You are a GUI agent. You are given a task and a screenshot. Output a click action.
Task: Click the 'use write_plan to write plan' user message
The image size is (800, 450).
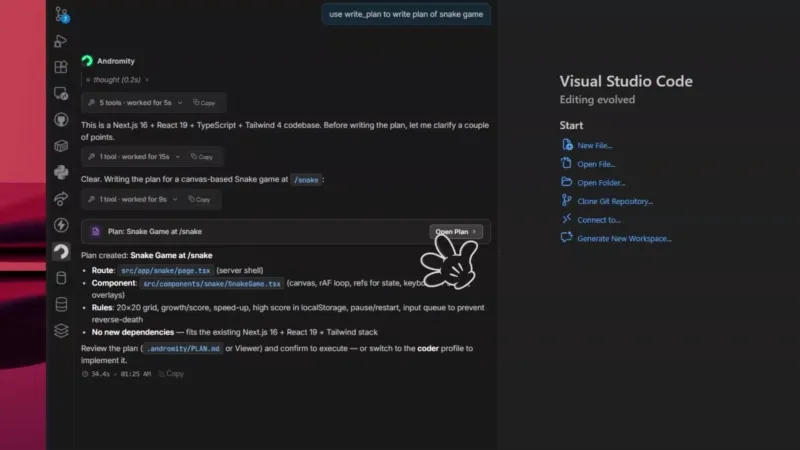[x=406, y=14]
